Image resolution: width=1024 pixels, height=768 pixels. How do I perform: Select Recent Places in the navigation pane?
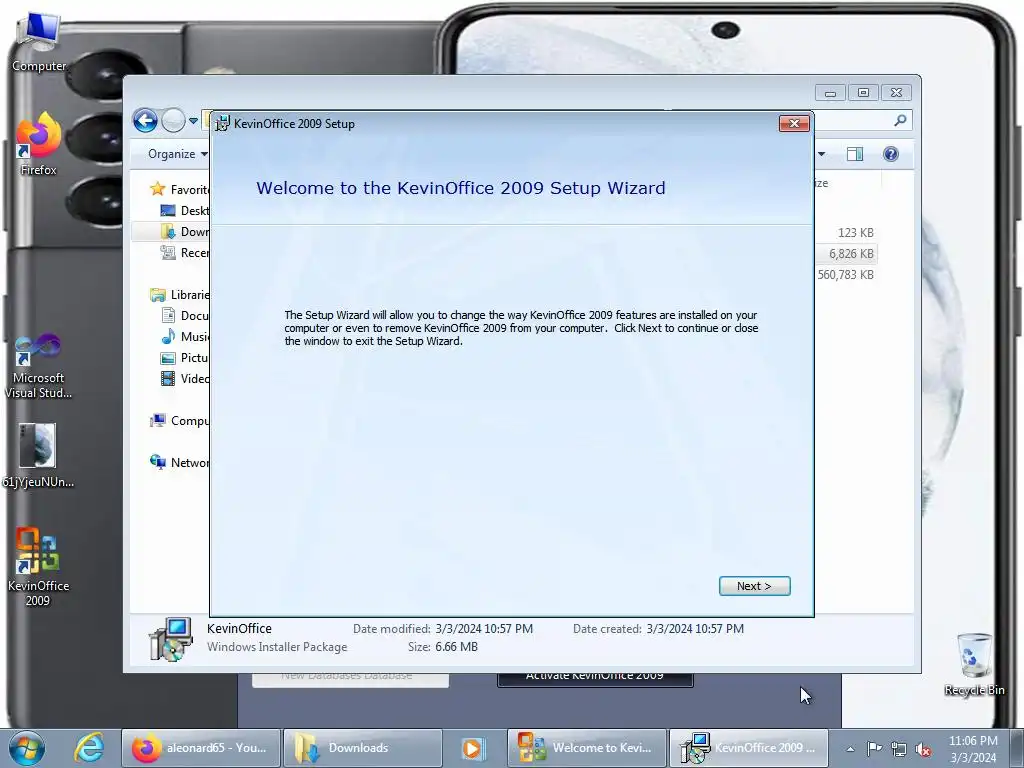[x=185, y=253]
